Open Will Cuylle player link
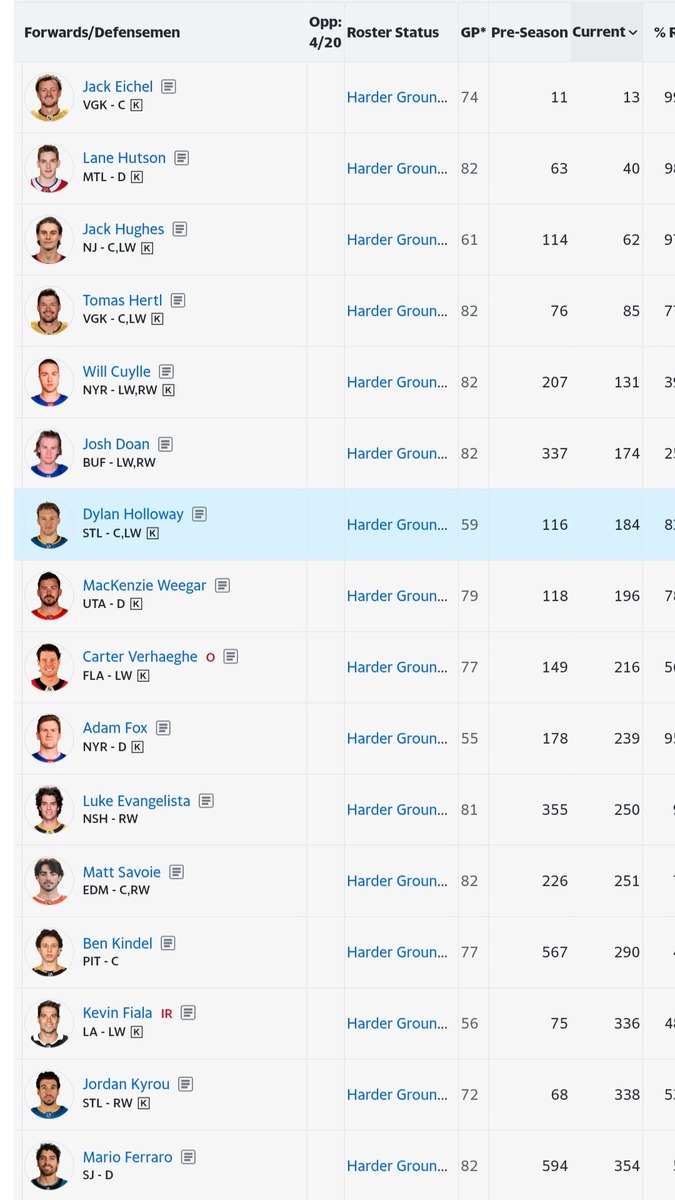 coord(117,372)
